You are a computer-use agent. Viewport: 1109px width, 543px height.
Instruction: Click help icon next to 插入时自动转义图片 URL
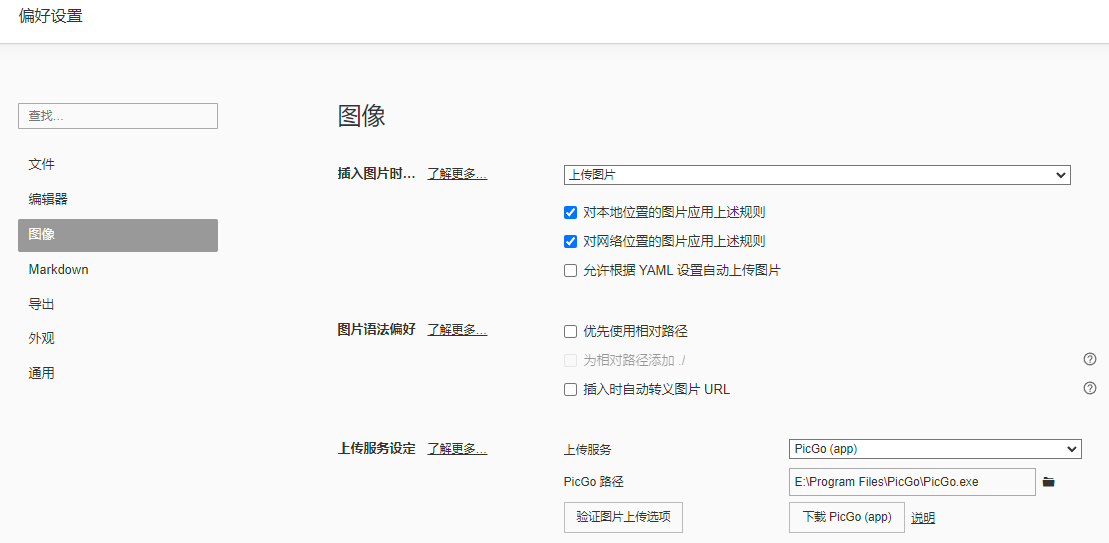pyautogui.click(x=1090, y=388)
